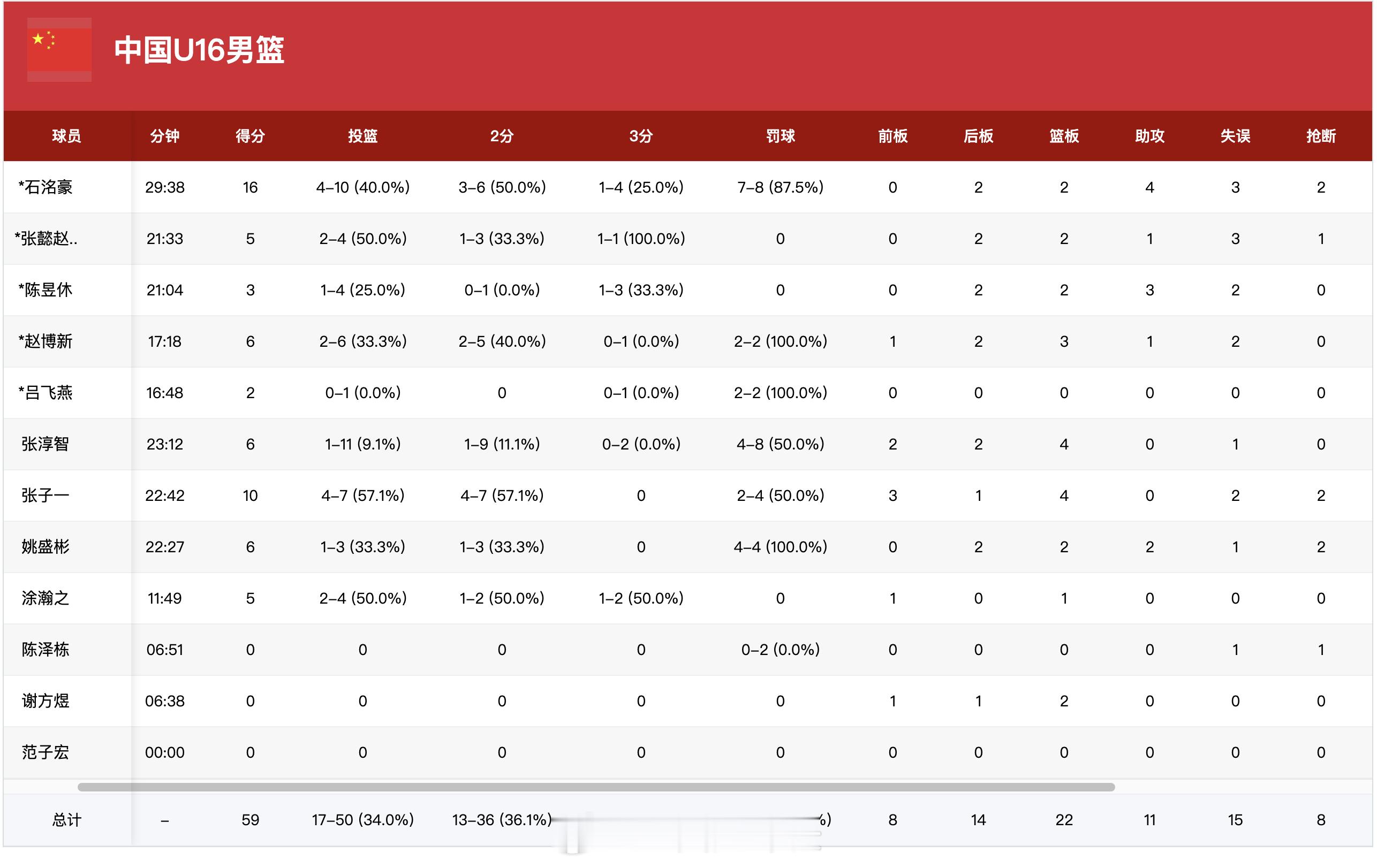Click minutes value 23:12
1377x868 pixels.
tap(165, 444)
